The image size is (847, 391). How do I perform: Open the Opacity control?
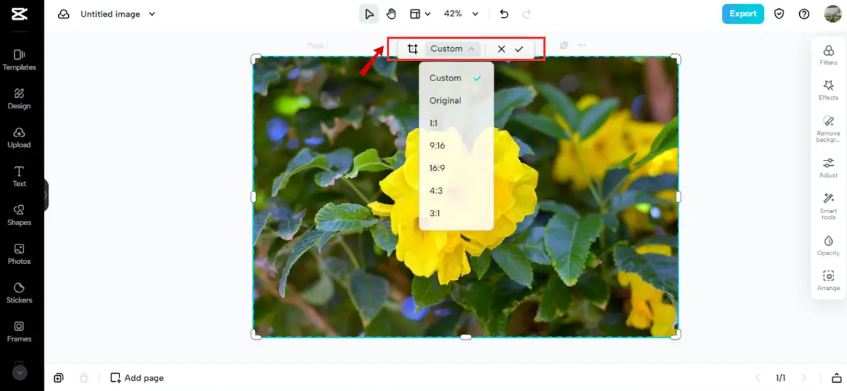click(828, 246)
